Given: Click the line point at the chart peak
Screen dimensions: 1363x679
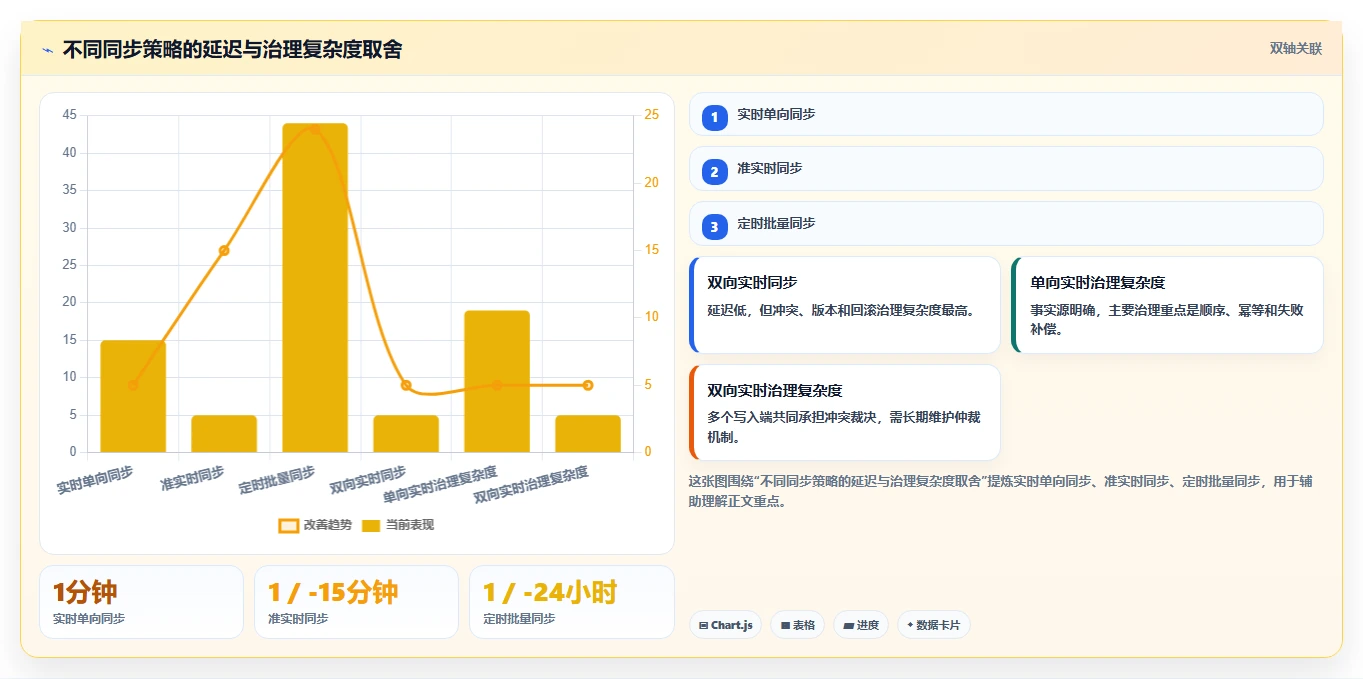Looking at the screenshot, I should (315, 129).
